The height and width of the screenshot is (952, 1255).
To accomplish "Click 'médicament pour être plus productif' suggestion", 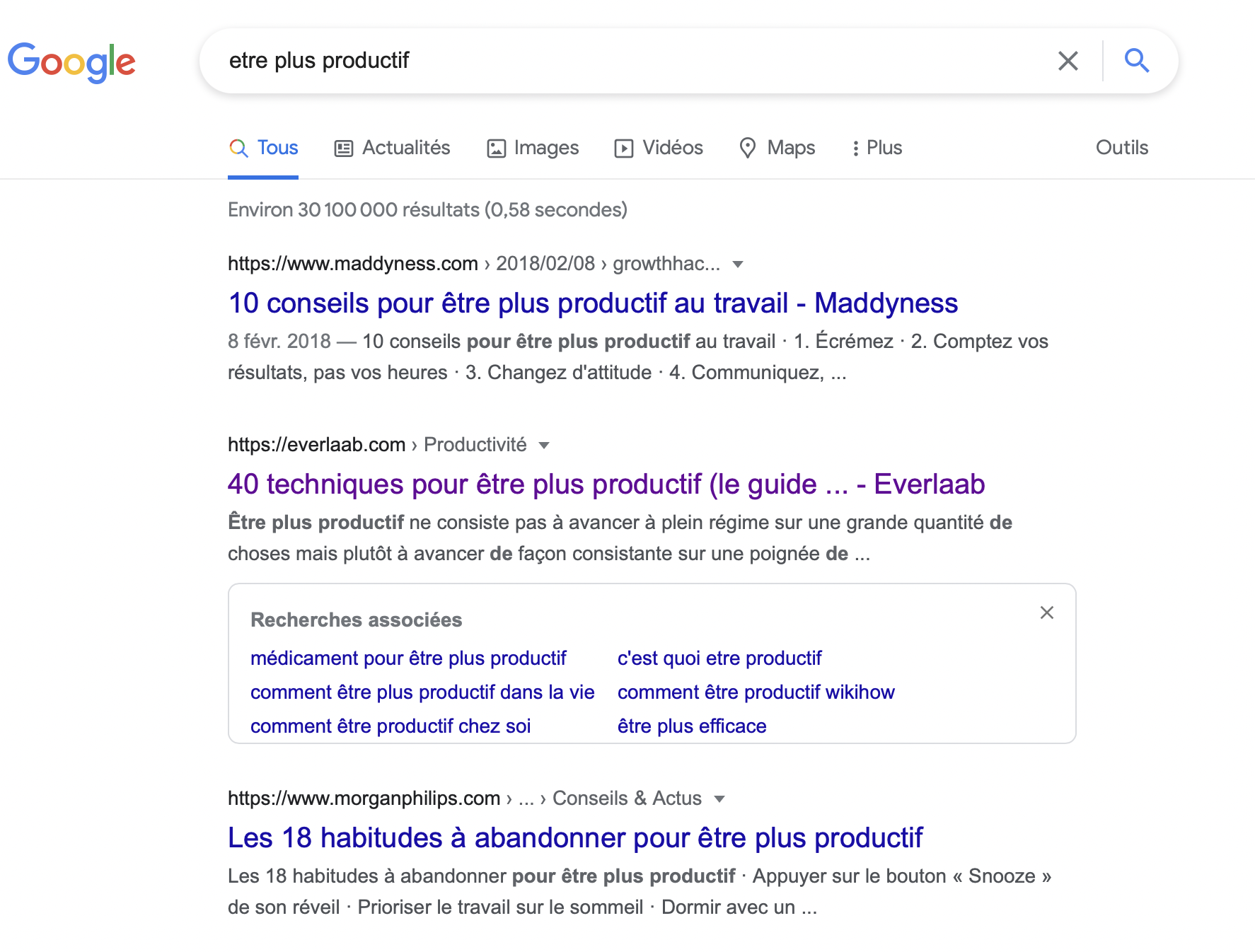I will (408, 658).
